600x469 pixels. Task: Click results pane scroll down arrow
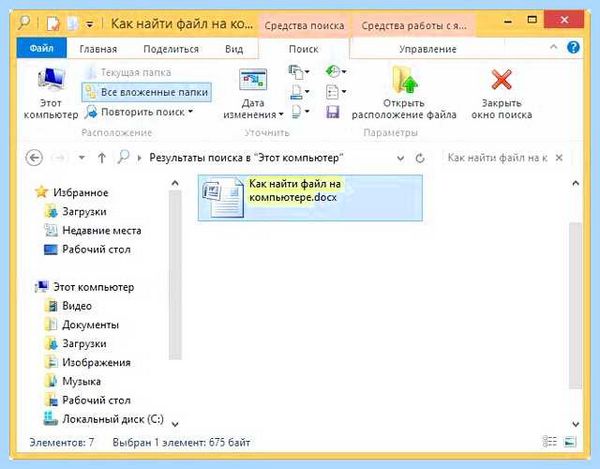pos(575,424)
